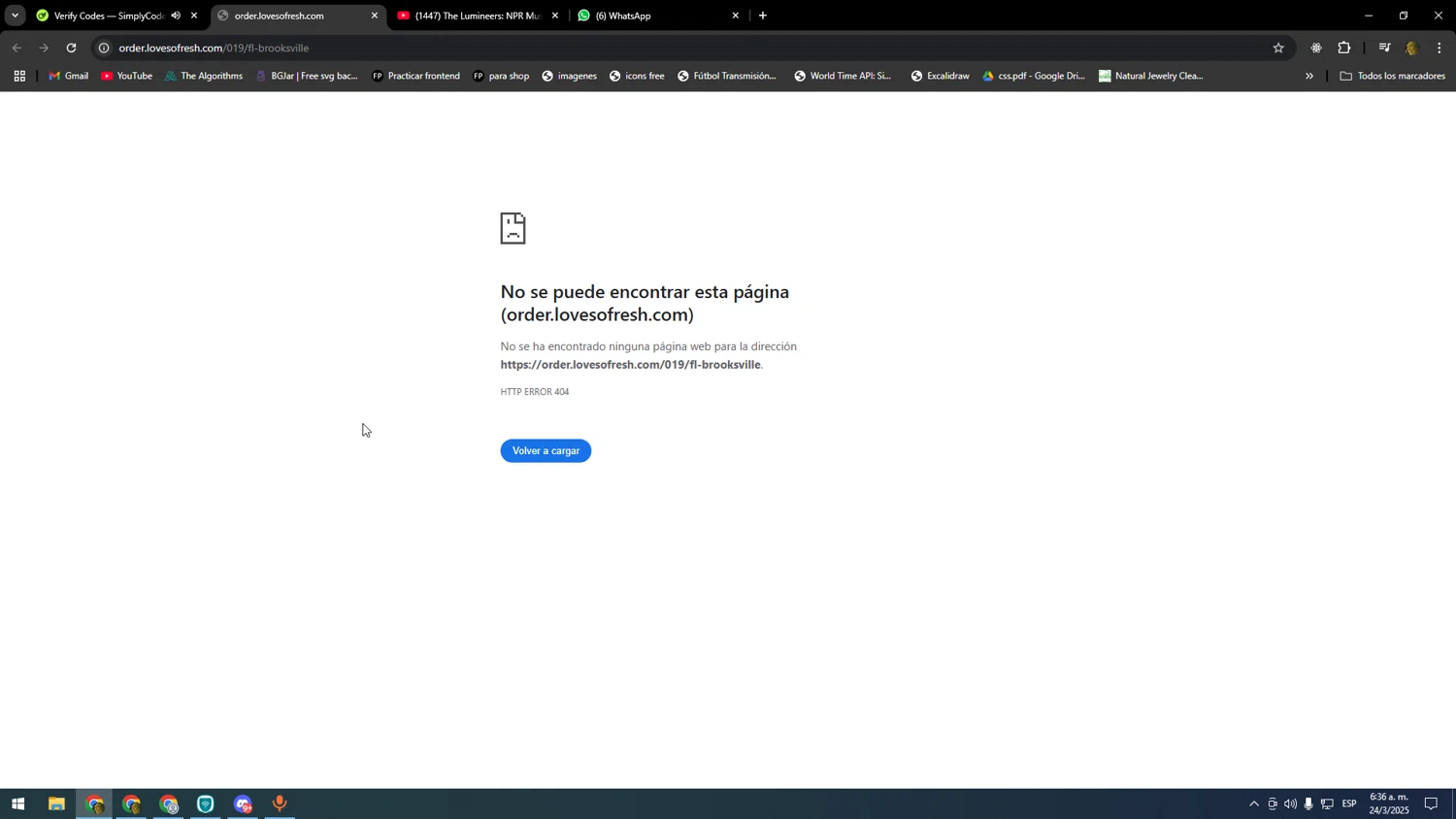Open a new browser tab

click(763, 16)
